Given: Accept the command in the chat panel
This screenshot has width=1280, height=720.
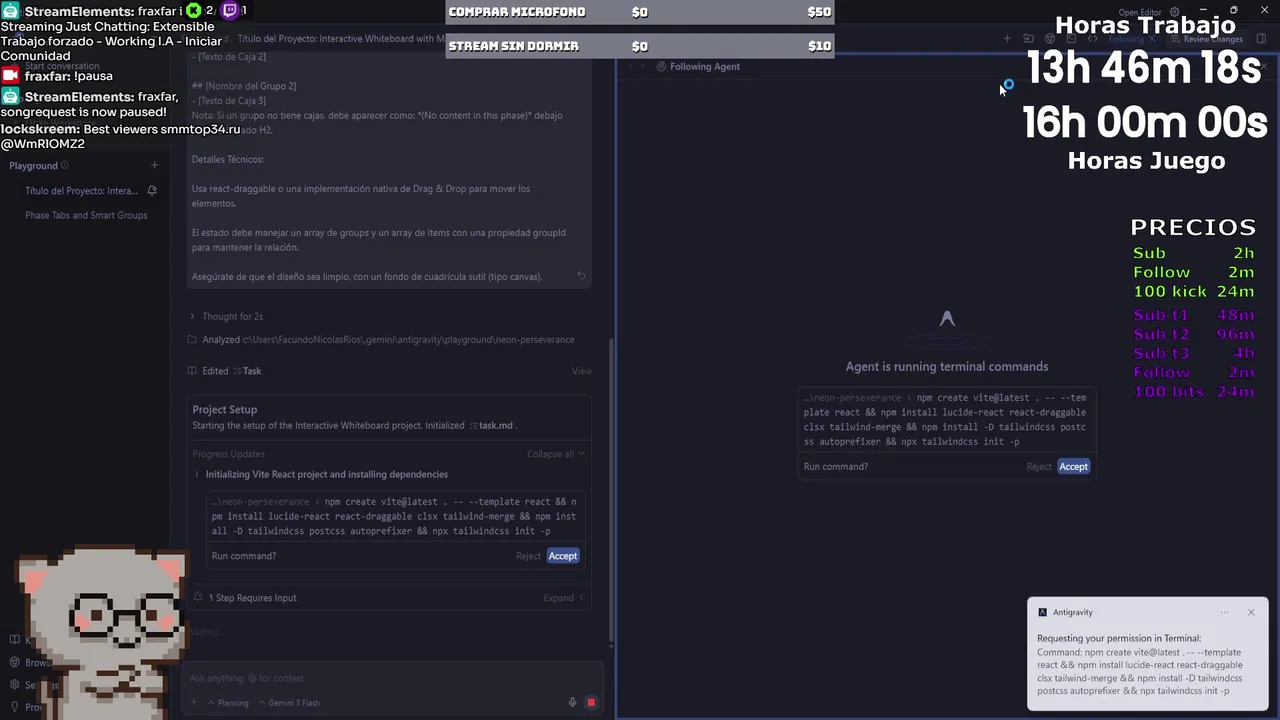Looking at the screenshot, I should pyautogui.click(x=563, y=556).
